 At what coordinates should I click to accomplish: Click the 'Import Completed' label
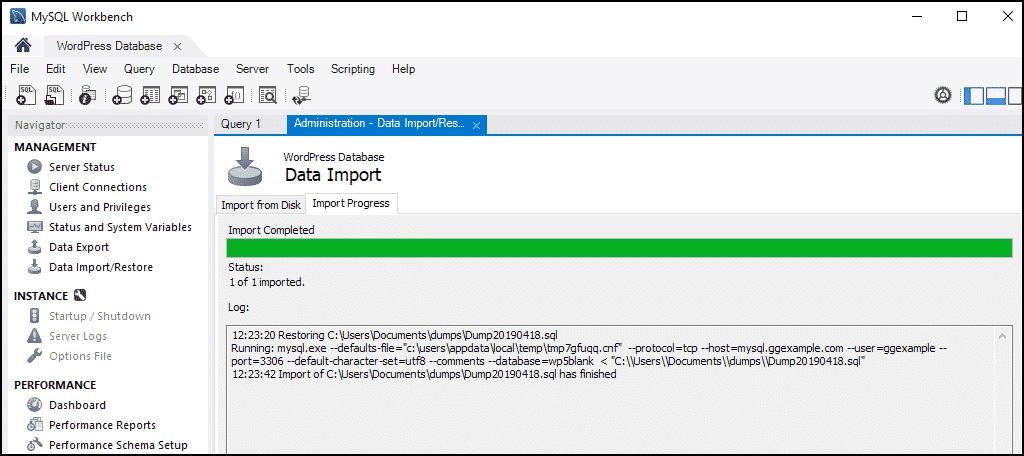click(271, 230)
